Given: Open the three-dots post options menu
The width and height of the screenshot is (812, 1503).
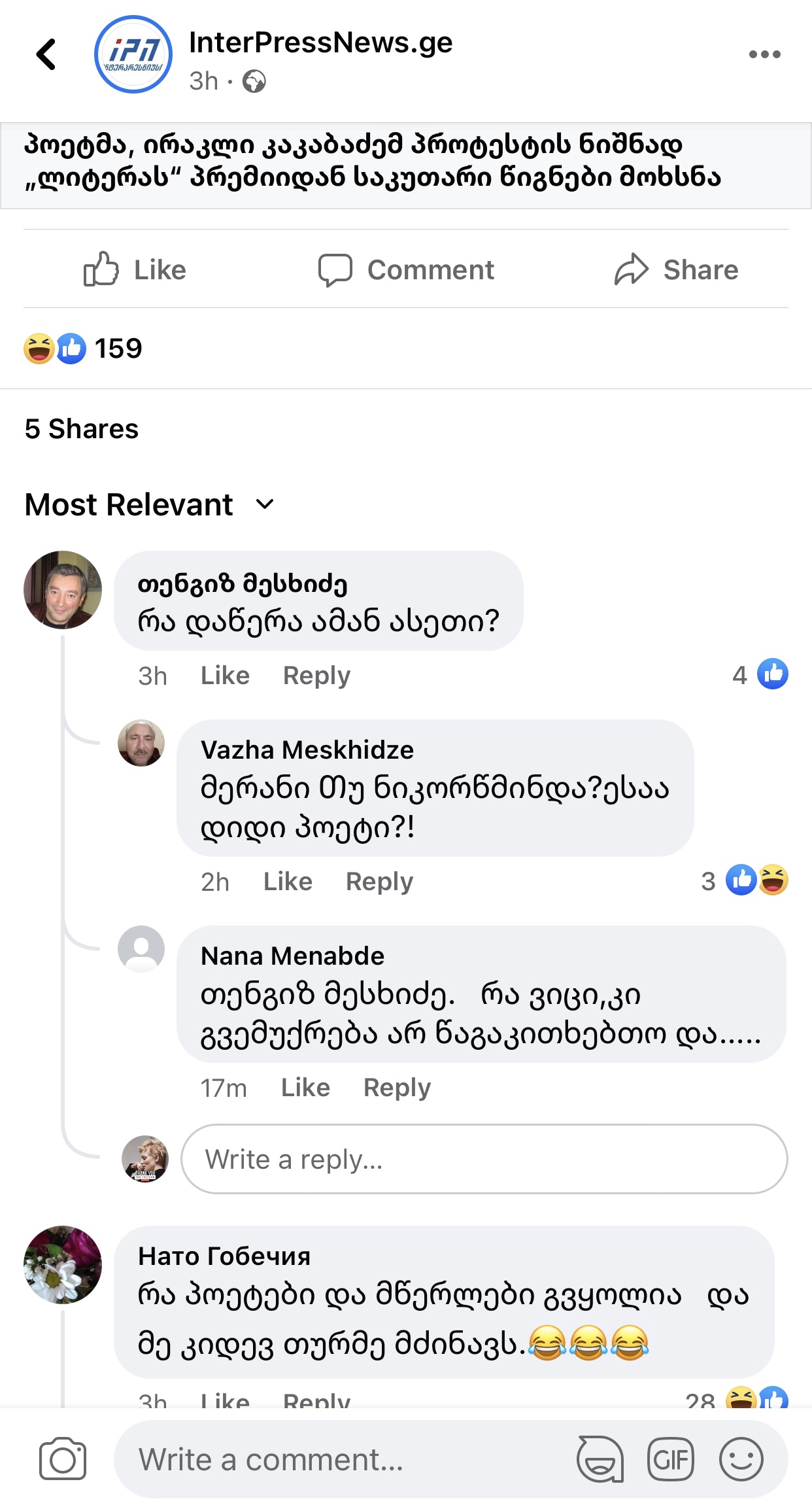Looking at the screenshot, I should pos(764,54).
